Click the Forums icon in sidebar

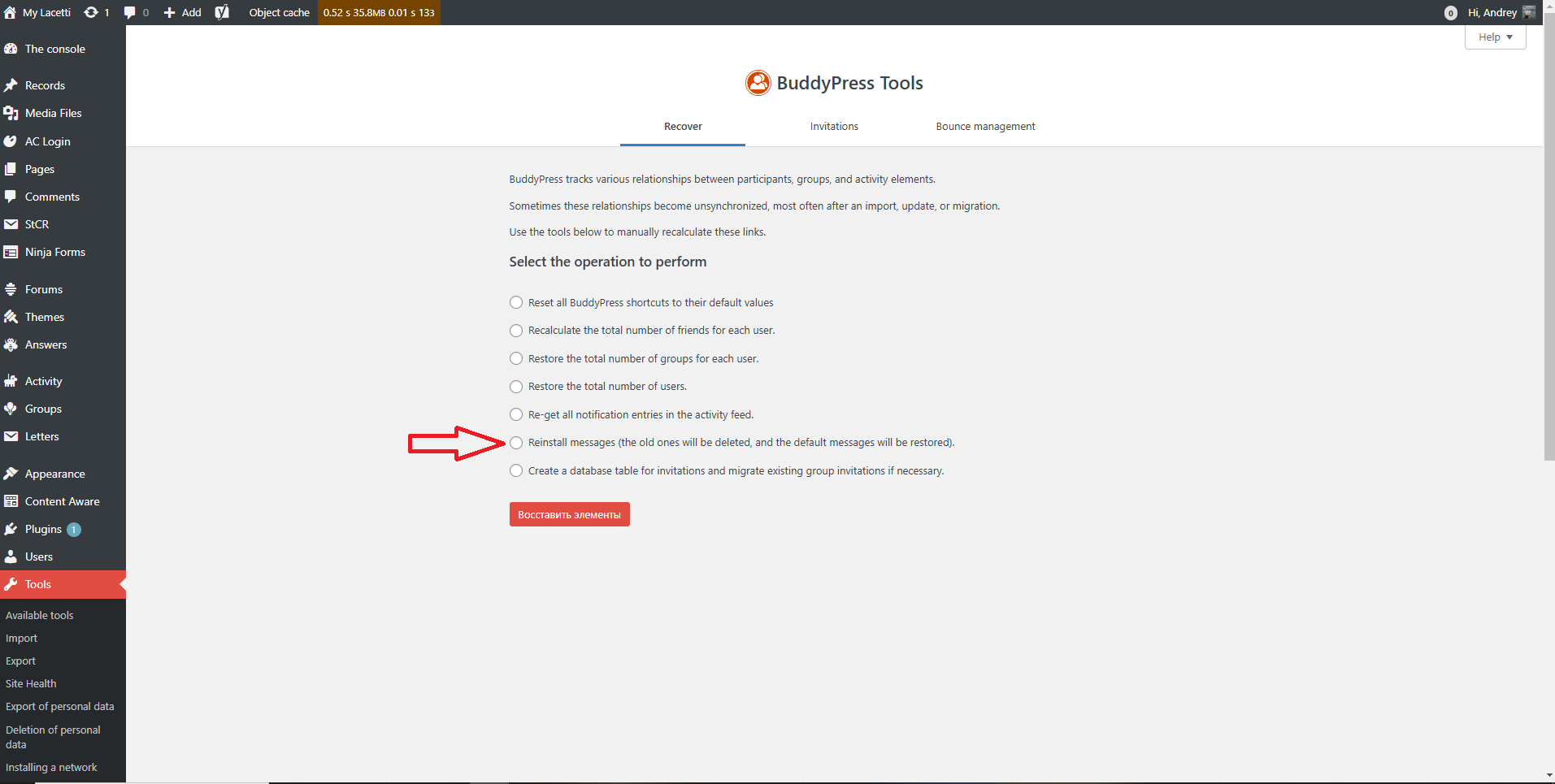11,289
